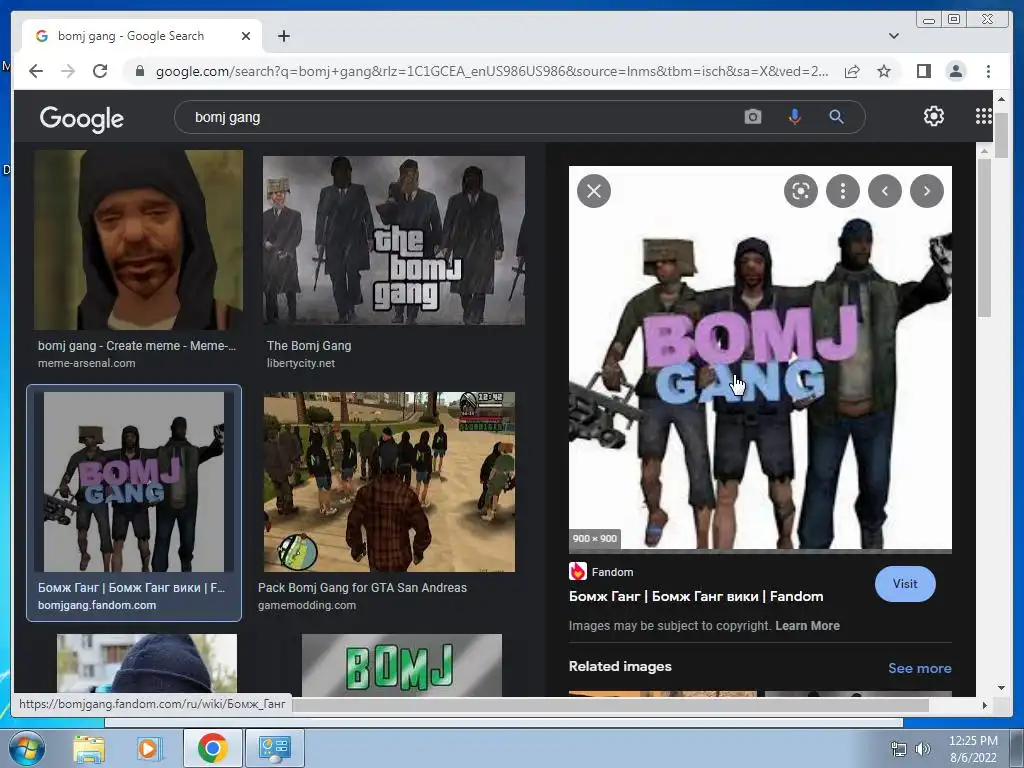Reload the Google search page

[x=100, y=71]
